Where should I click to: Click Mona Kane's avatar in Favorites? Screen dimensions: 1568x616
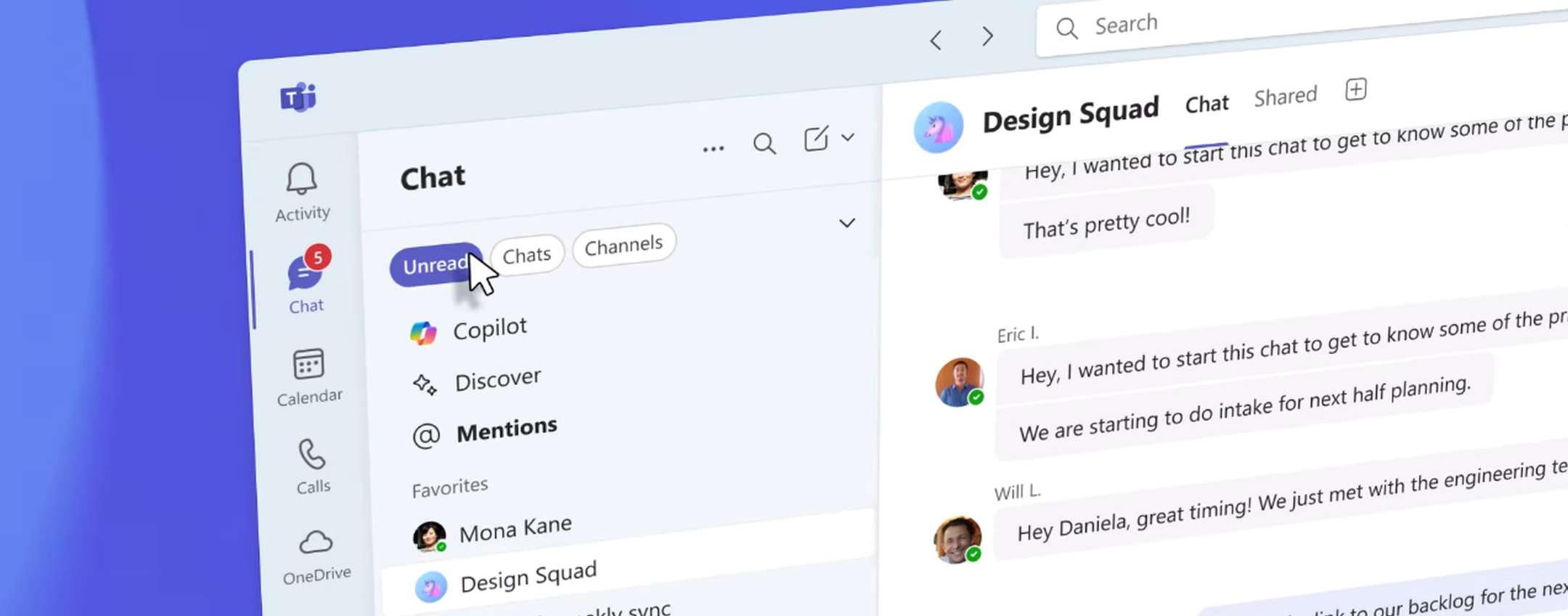[430, 537]
